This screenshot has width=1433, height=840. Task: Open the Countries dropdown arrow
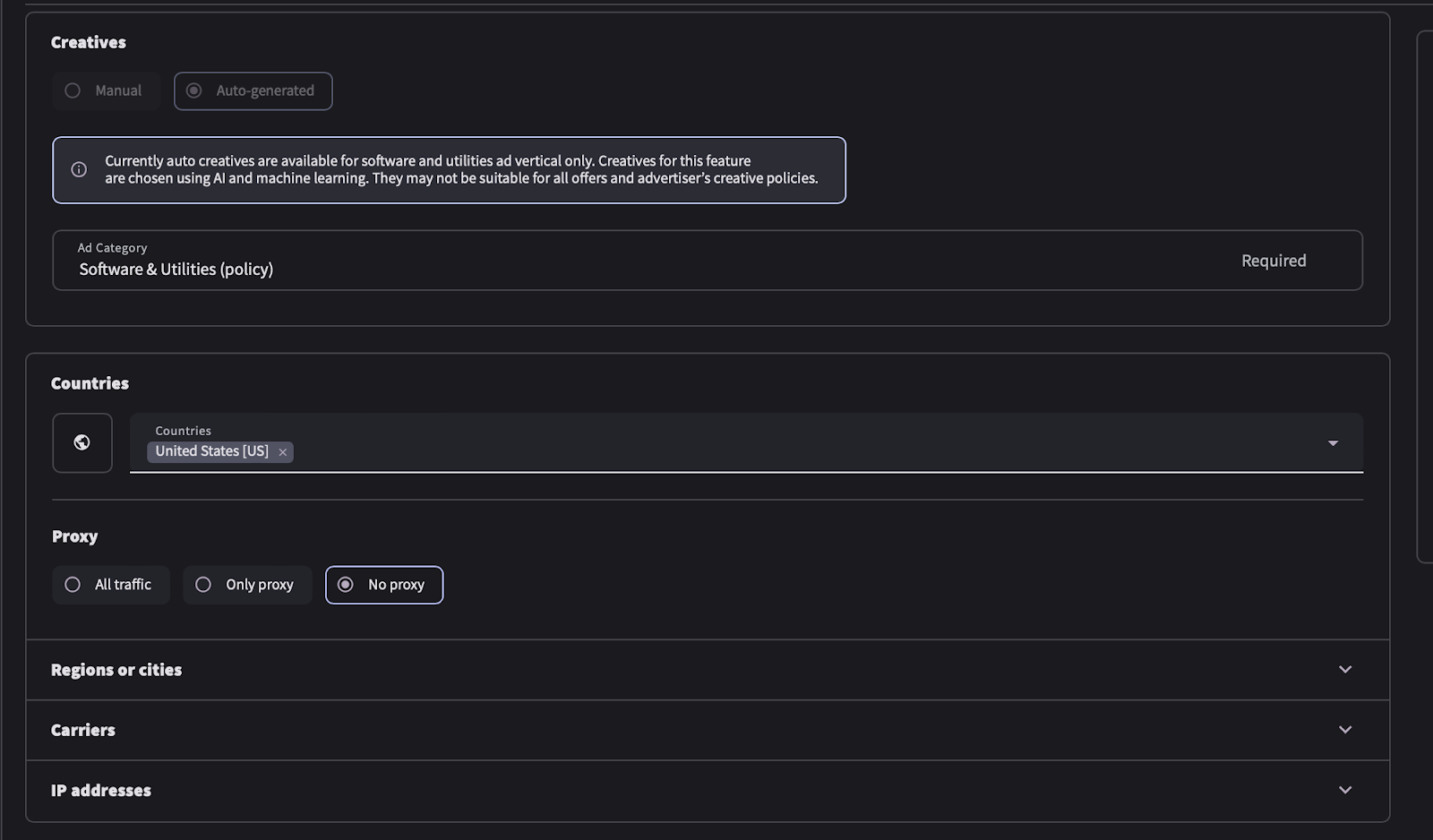[1333, 443]
